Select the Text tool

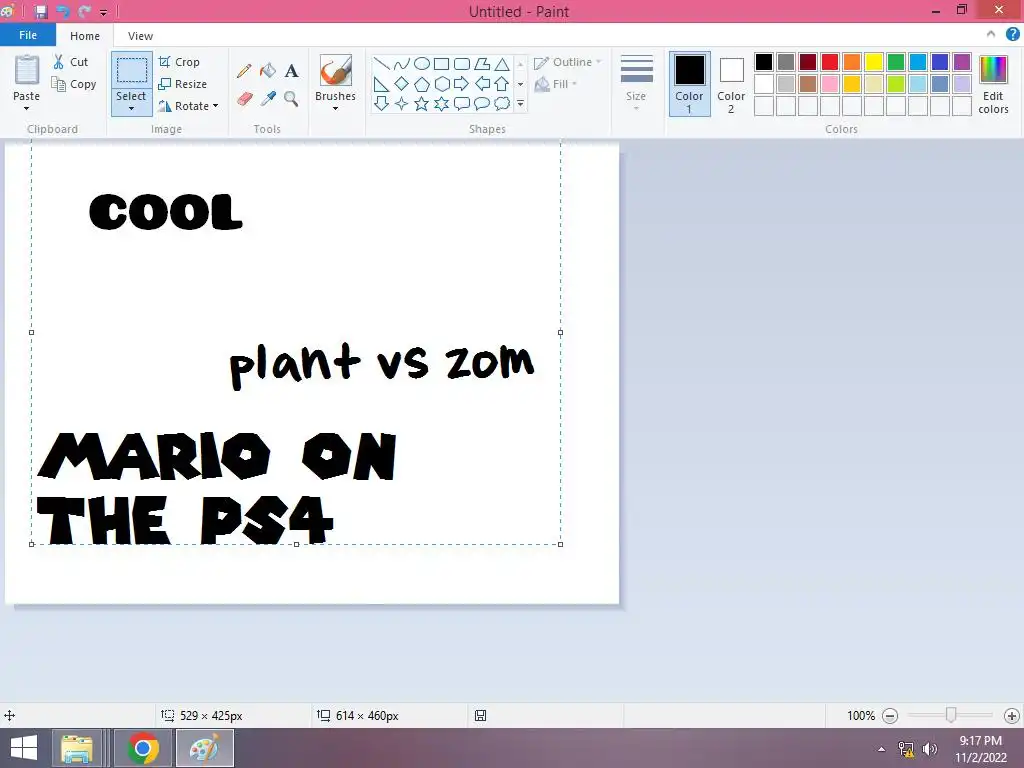[x=291, y=71]
